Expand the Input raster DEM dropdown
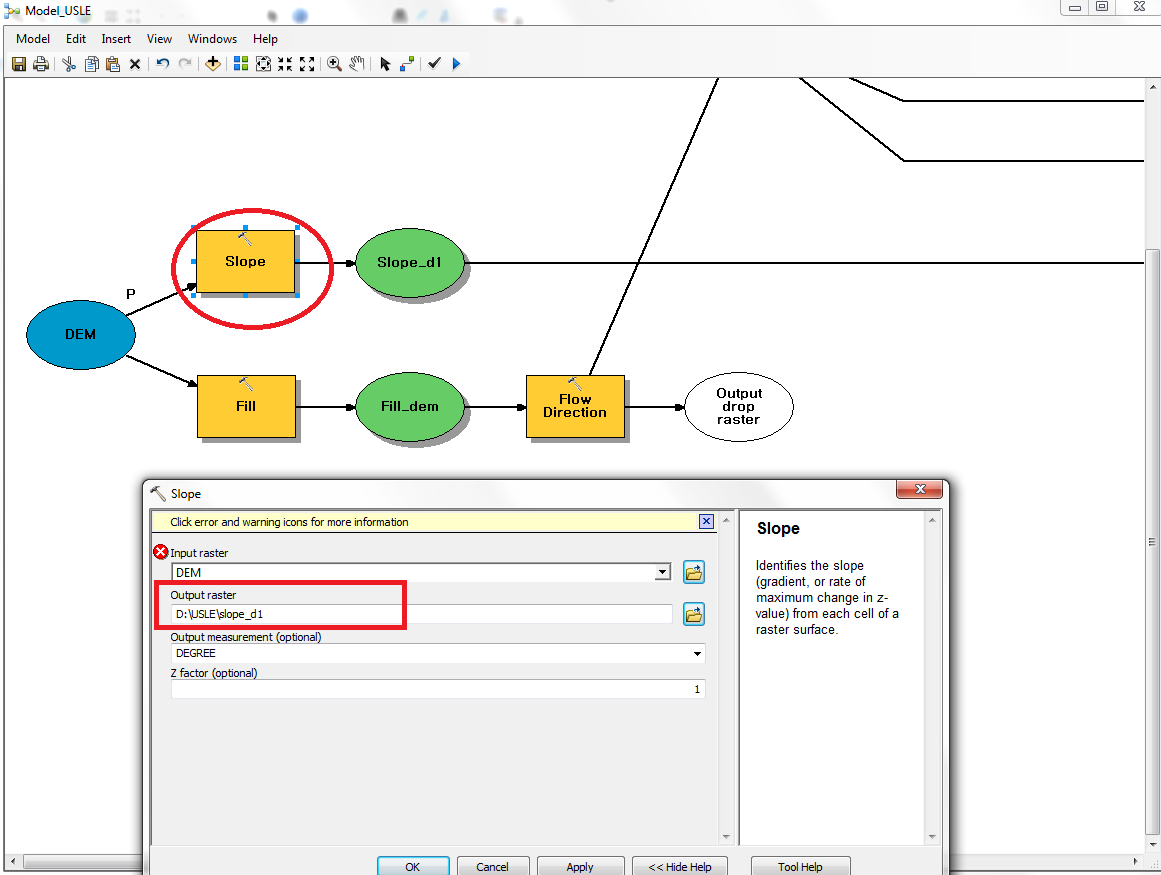This screenshot has width=1161, height=875. [663, 572]
